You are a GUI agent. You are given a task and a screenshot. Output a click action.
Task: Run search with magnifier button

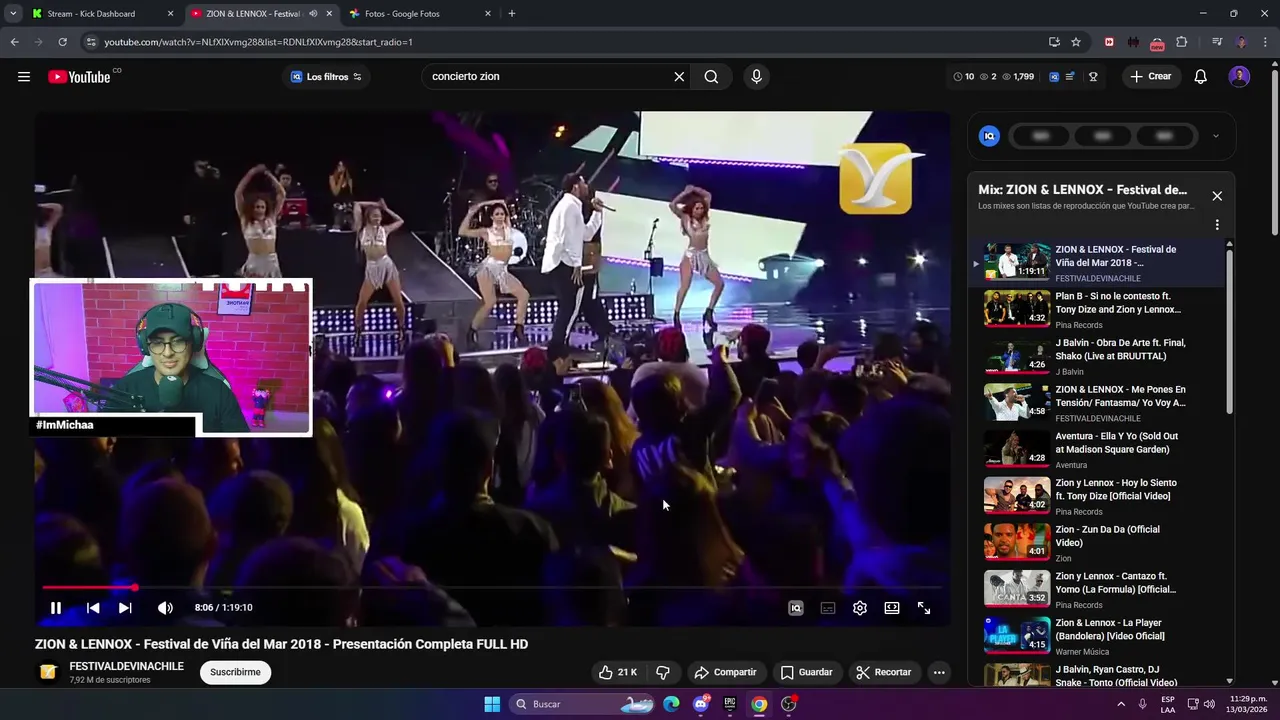click(711, 77)
